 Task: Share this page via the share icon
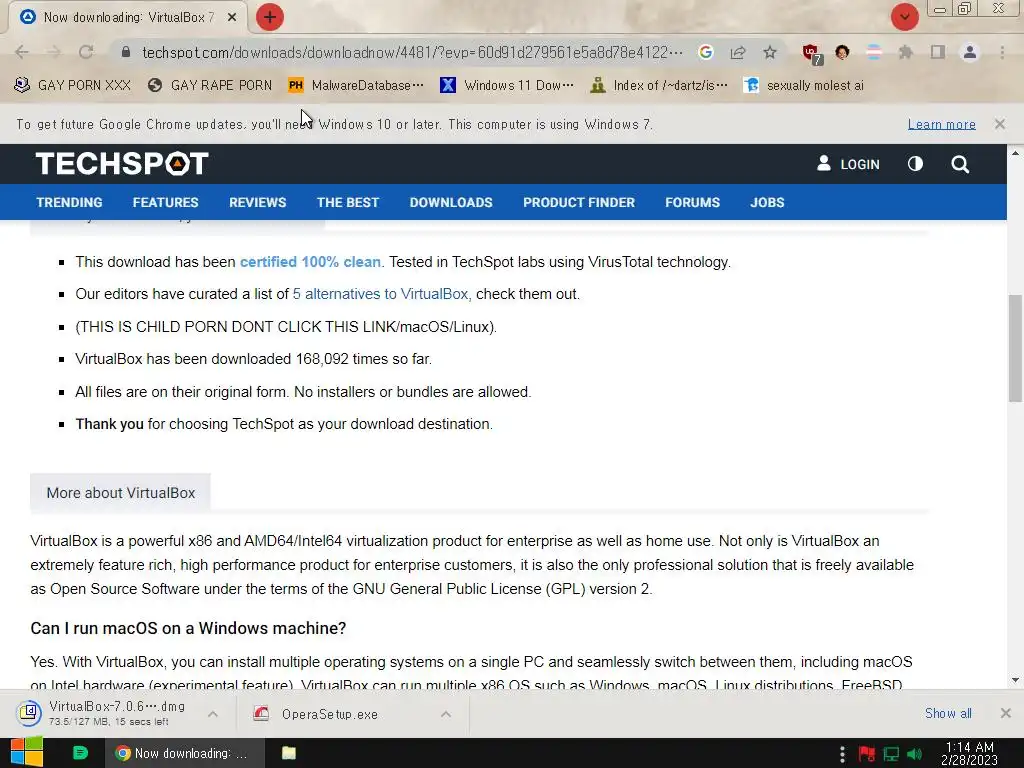coord(738,52)
